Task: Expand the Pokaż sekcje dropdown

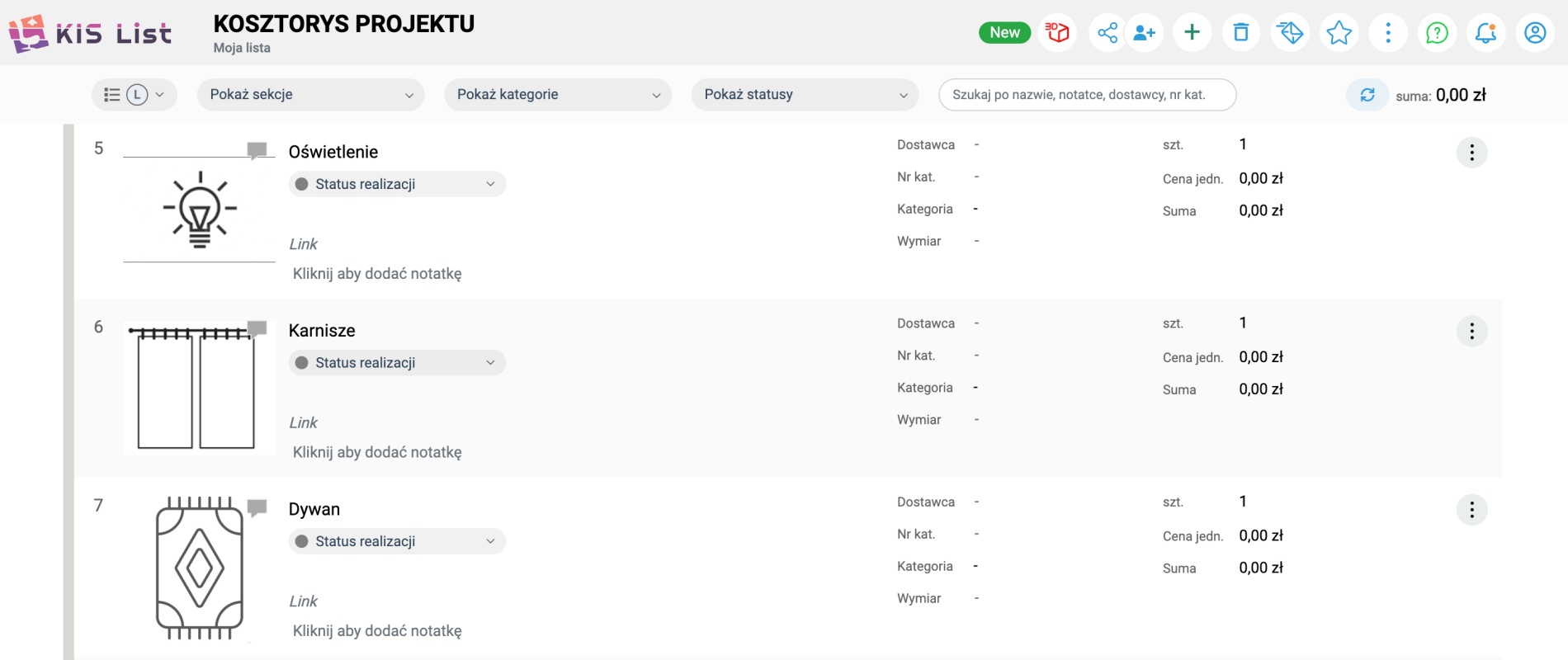Action: tap(310, 95)
